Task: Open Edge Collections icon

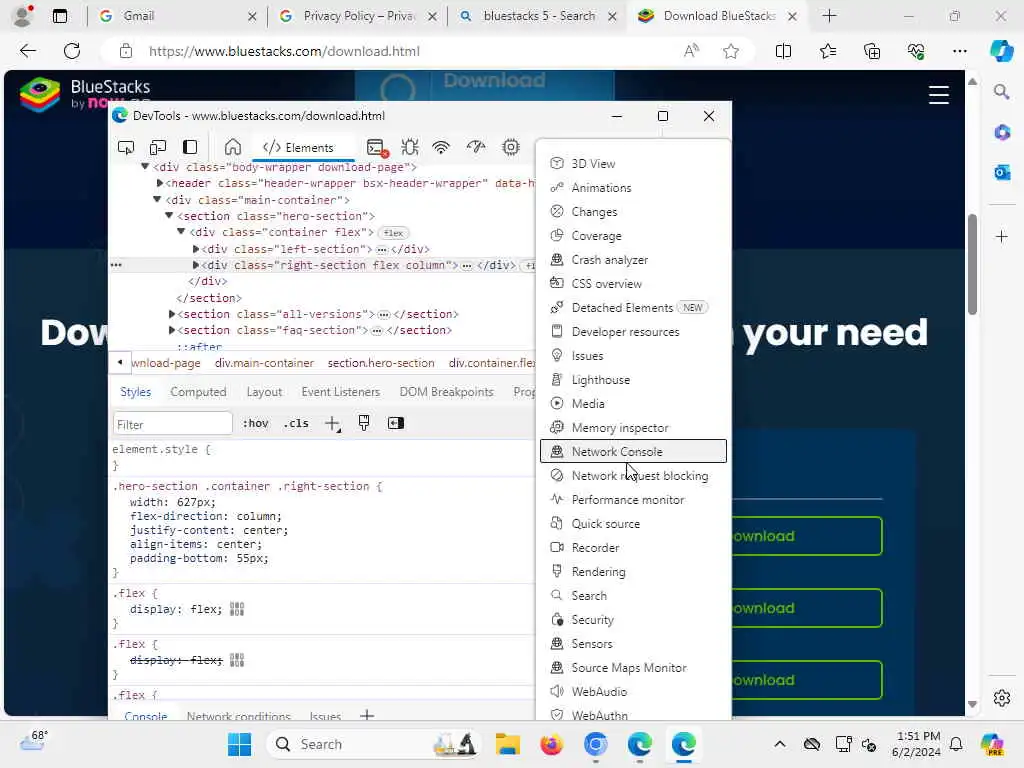Action: tap(872, 51)
